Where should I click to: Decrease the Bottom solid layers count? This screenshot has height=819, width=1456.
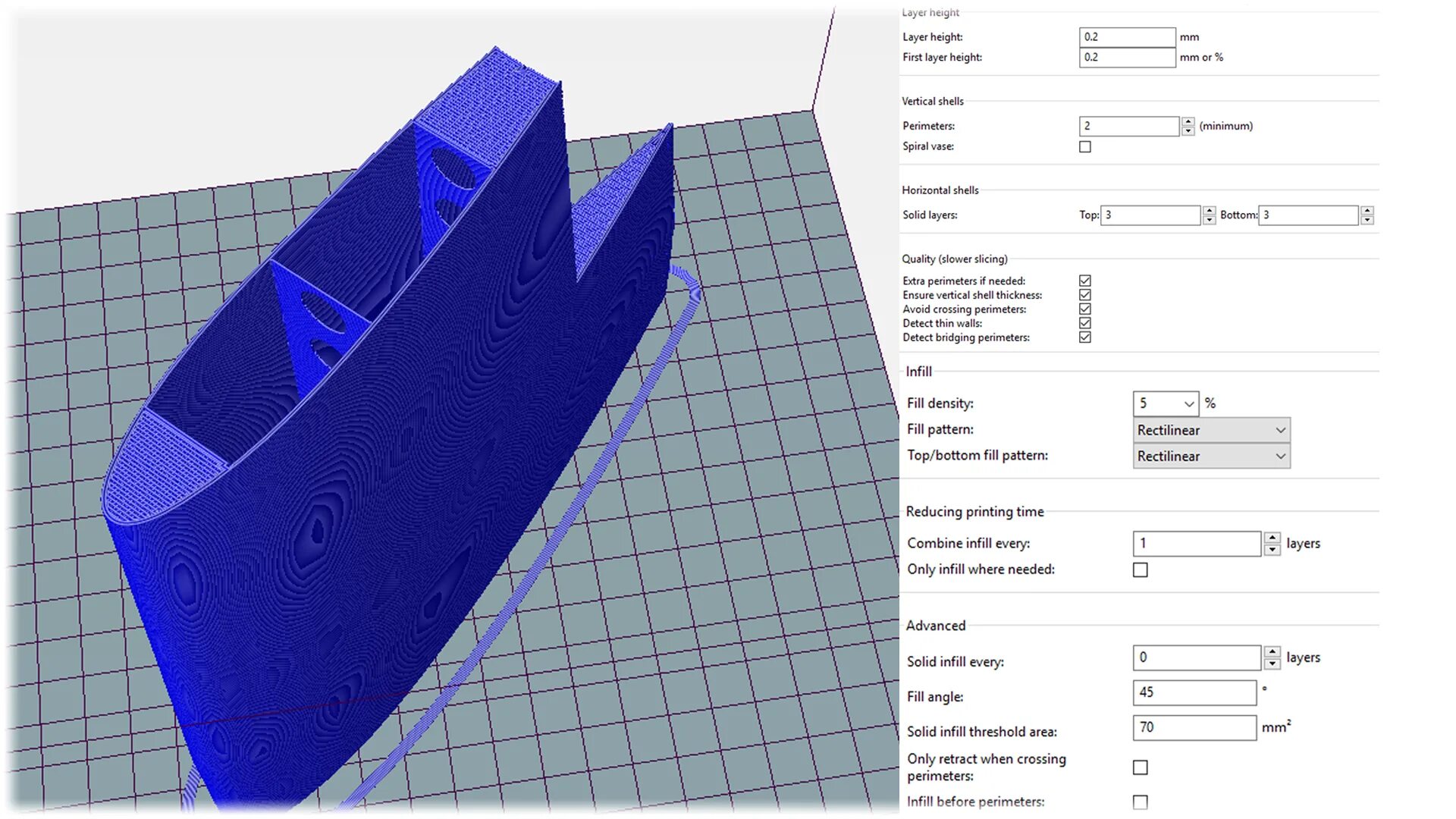tap(1367, 221)
